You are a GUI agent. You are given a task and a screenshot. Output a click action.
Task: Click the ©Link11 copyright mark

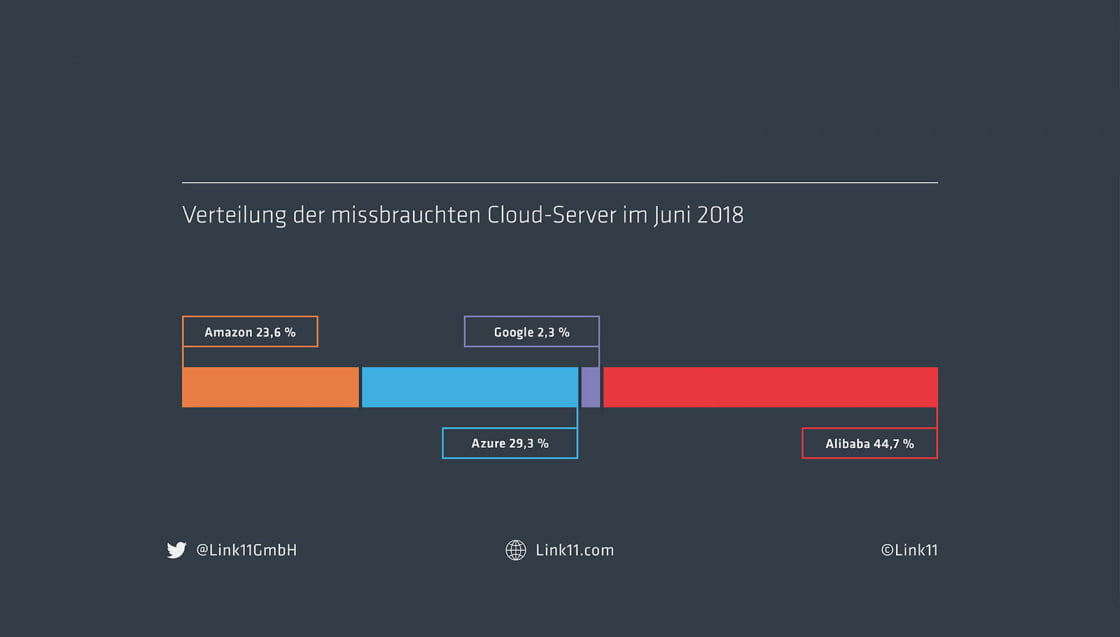click(909, 549)
